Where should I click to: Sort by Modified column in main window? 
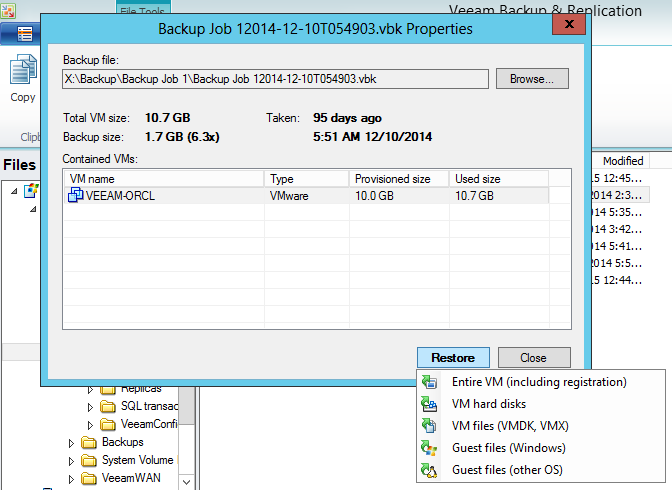point(621,161)
